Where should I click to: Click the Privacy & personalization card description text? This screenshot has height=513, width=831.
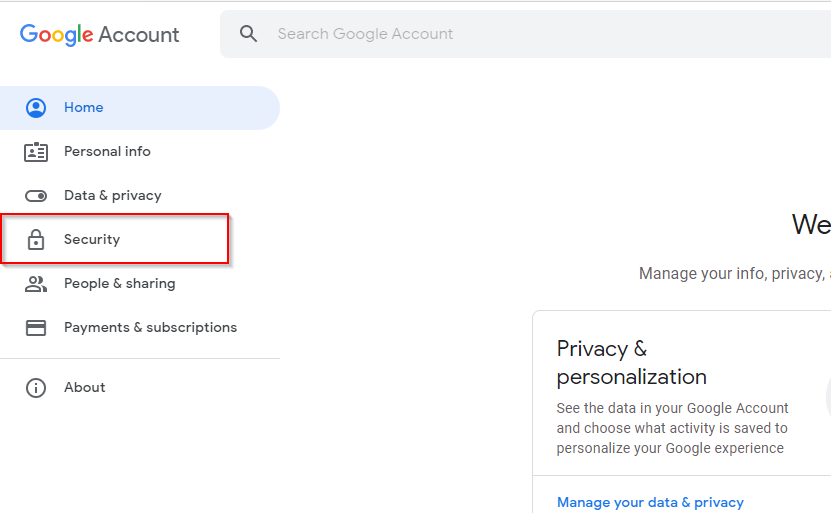click(x=673, y=428)
